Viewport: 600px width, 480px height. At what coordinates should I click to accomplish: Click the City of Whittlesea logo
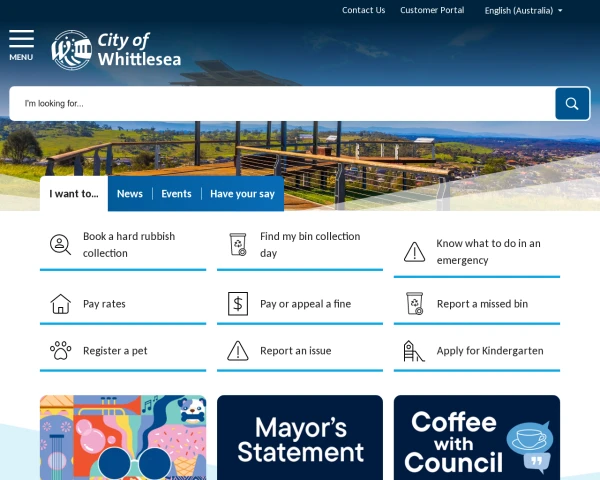(x=116, y=50)
